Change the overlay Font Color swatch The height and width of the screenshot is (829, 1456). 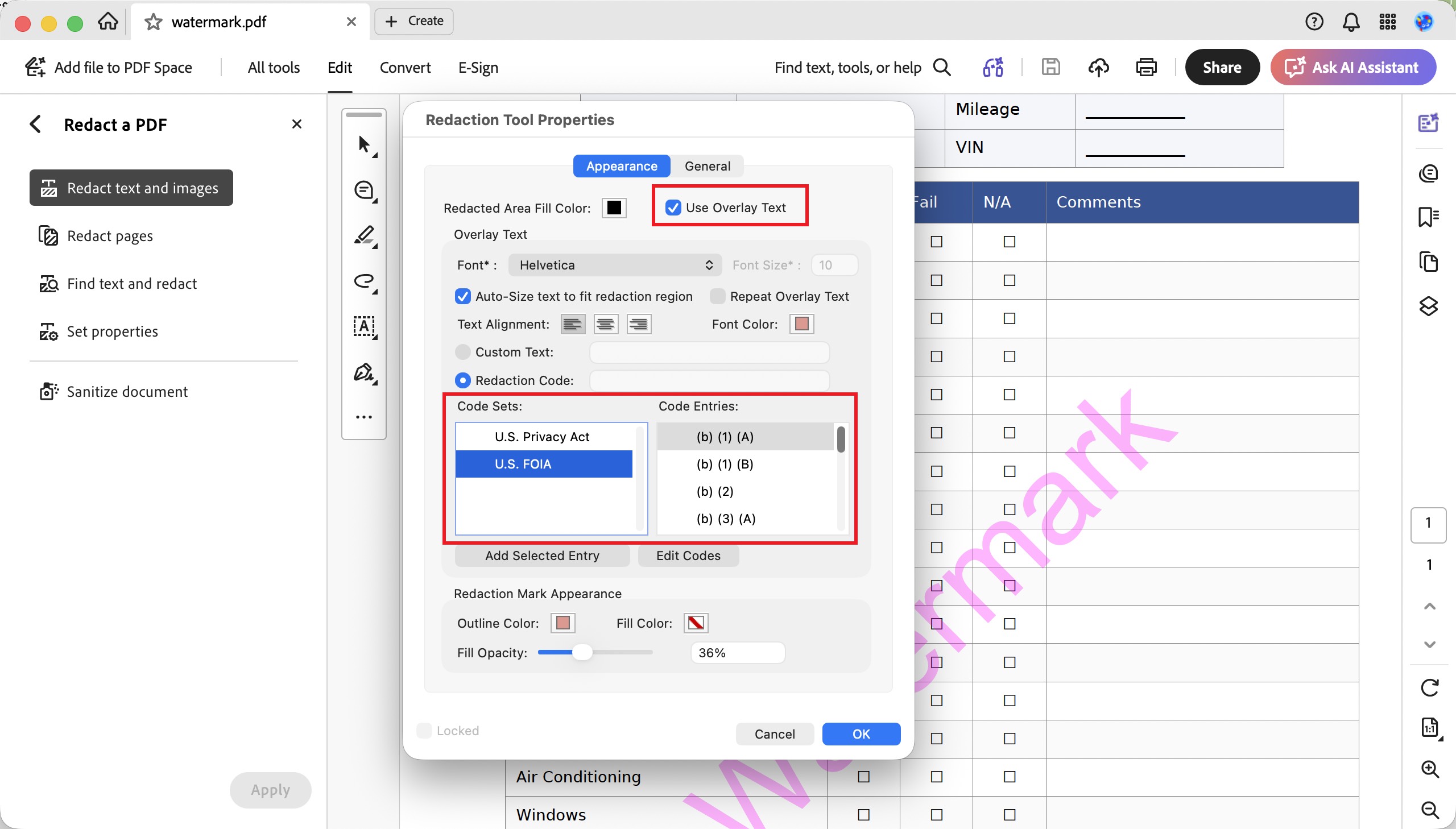coord(802,325)
